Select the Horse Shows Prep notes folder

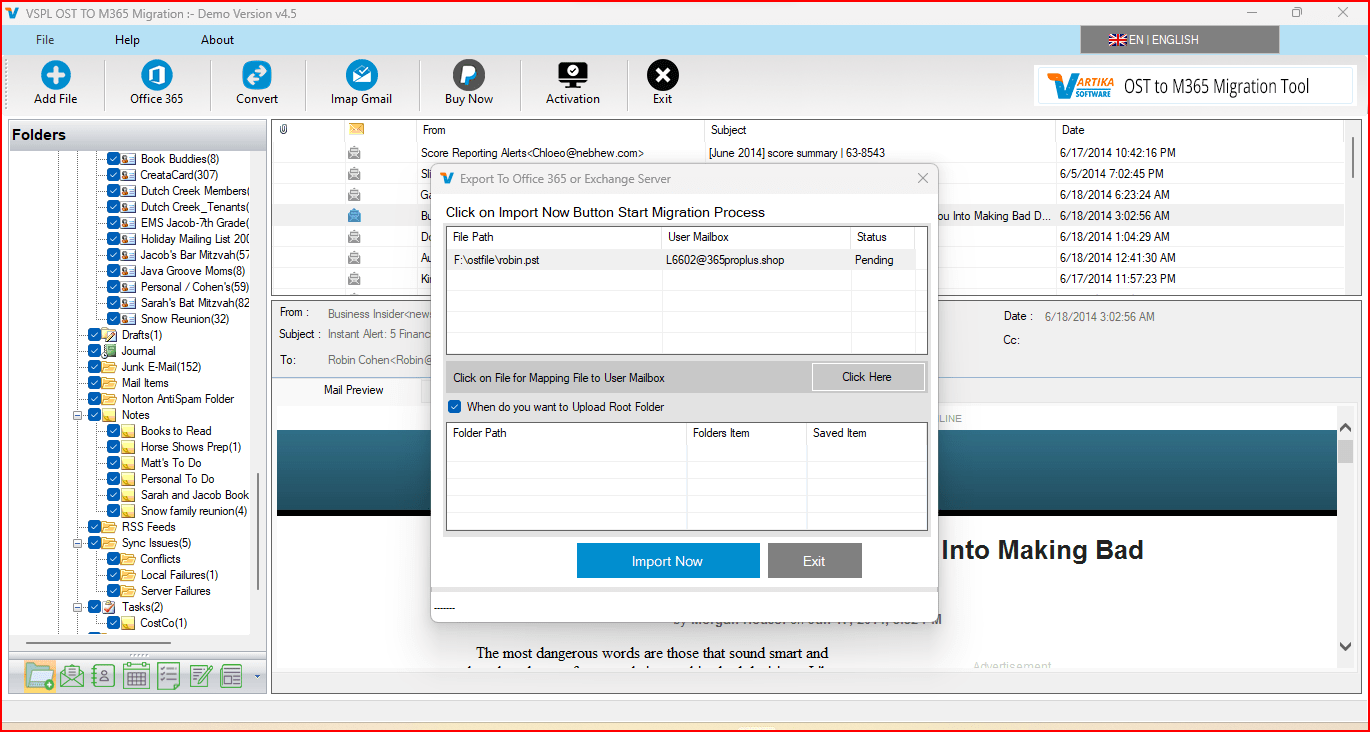pos(190,447)
